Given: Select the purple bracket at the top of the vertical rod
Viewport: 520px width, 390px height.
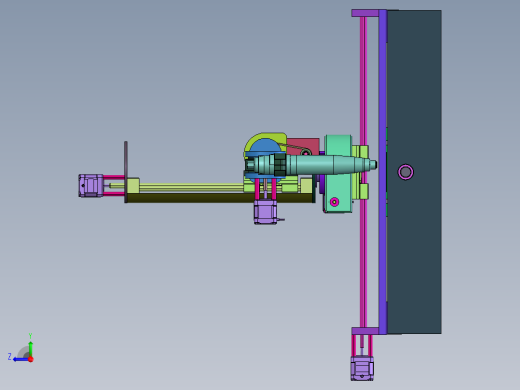Looking at the screenshot, I should click(x=365, y=13).
